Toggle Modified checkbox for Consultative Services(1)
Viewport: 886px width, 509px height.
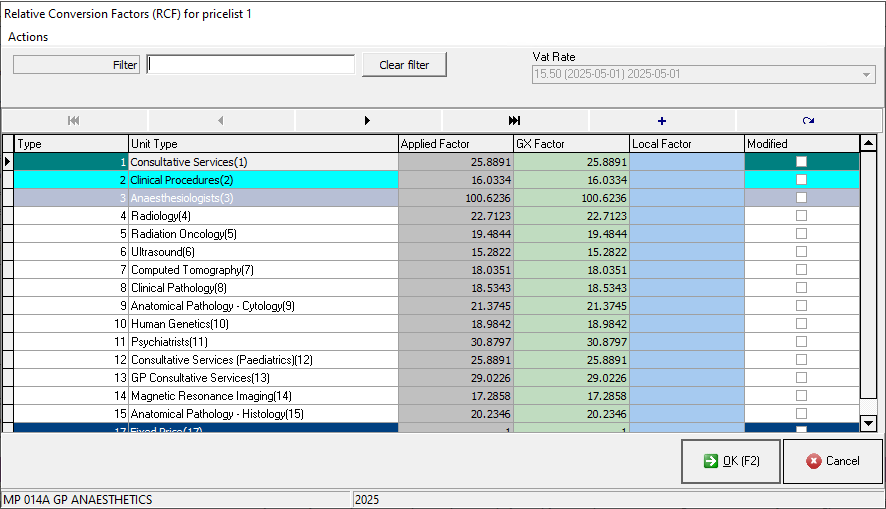(801, 162)
